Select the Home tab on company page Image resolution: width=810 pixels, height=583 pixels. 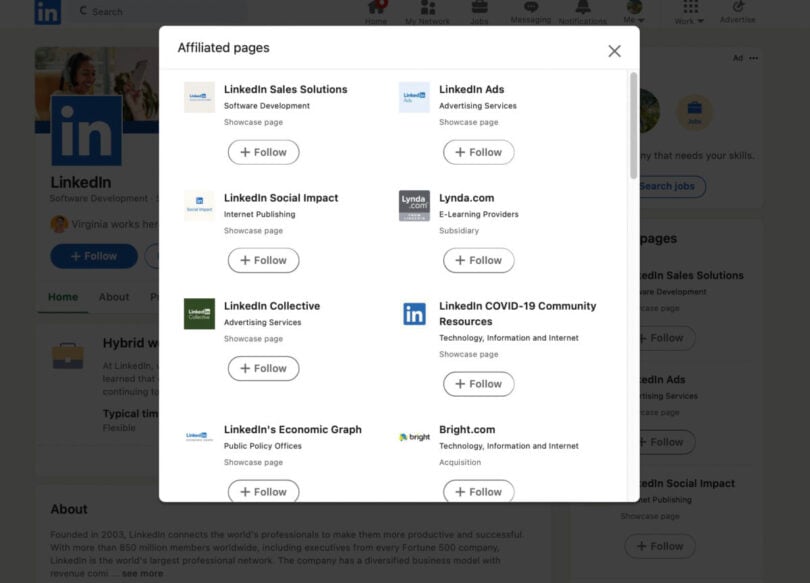pyautogui.click(x=63, y=297)
